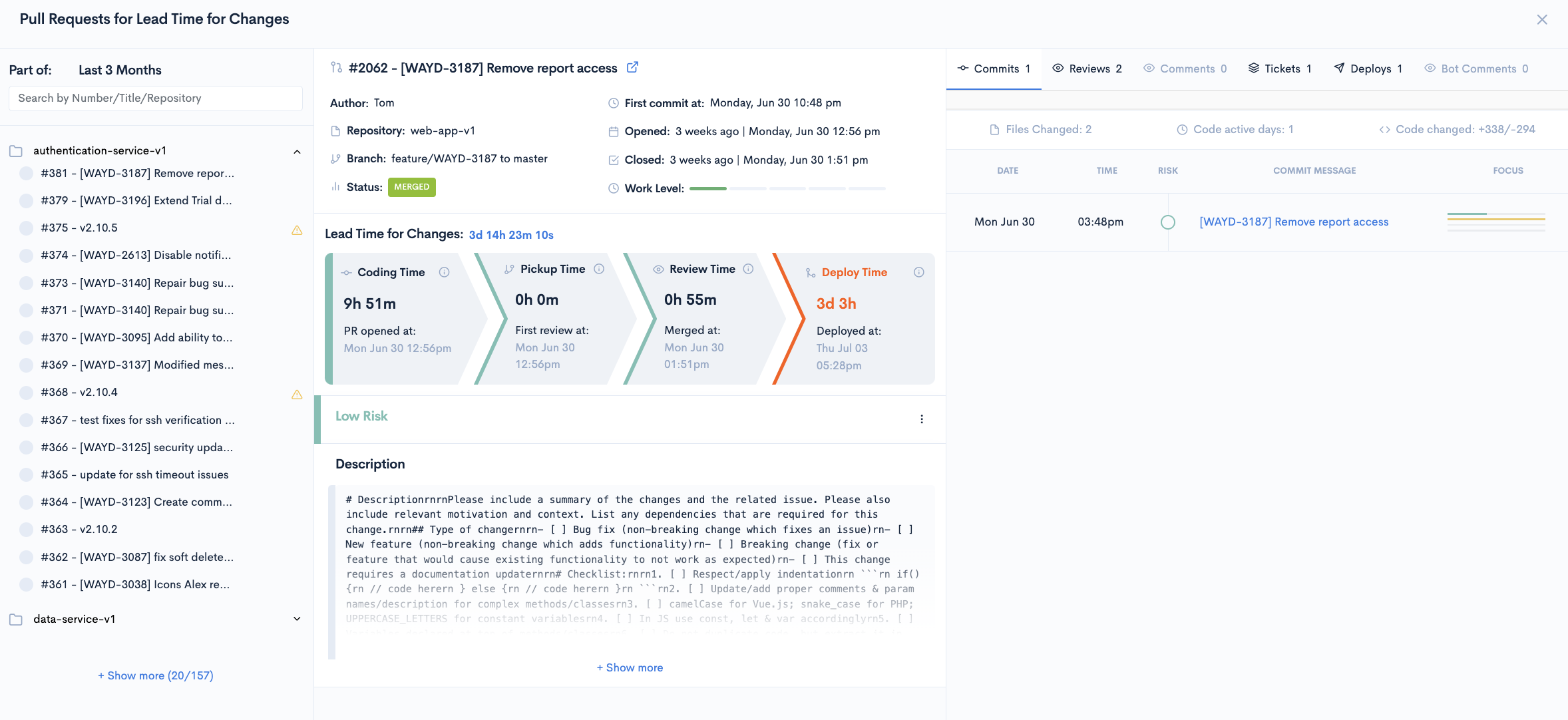1568x720 pixels.
Task: Click the pull request icon beside #2062 title
Action: click(336, 67)
